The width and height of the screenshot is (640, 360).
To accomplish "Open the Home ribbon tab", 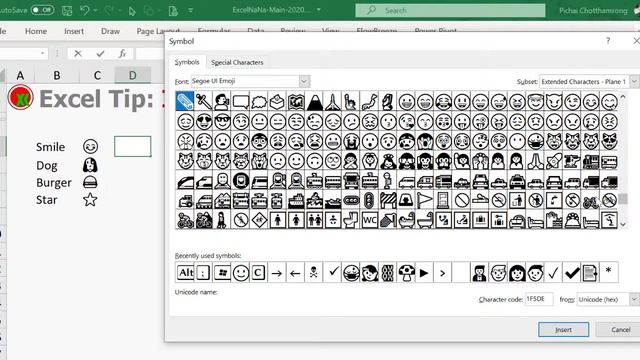I will point(36,31).
